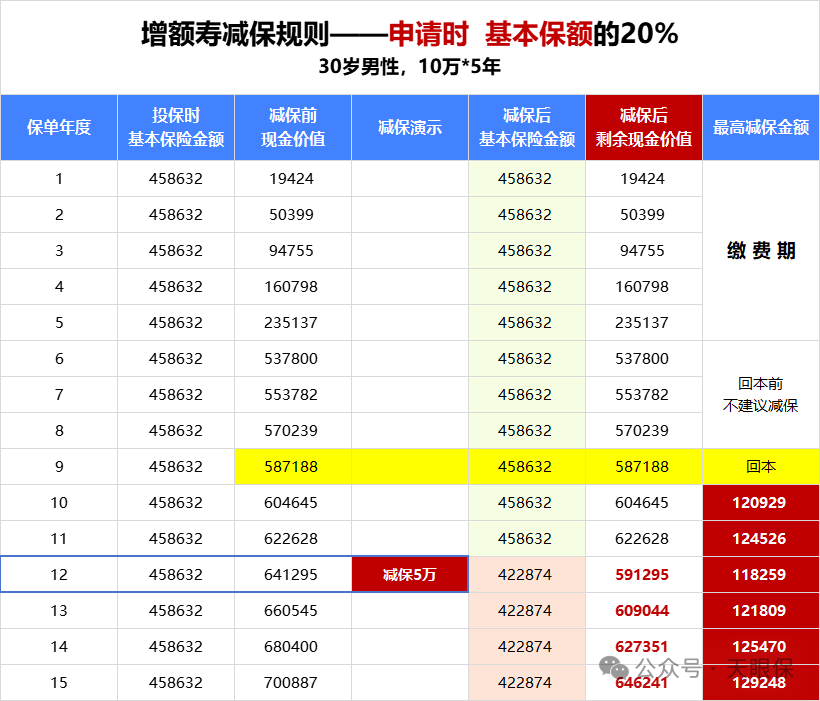This screenshot has width=820, height=701.
Task: Select the red 减保后剩余现金价值 header
Action: pos(644,127)
